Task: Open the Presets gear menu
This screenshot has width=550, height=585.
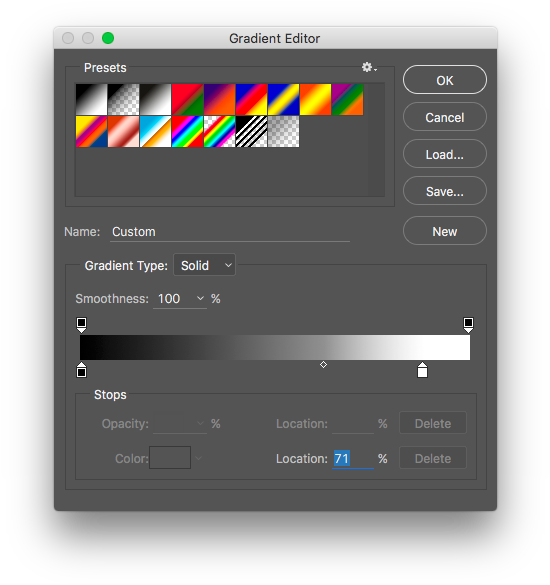Action: [x=369, y=68]
